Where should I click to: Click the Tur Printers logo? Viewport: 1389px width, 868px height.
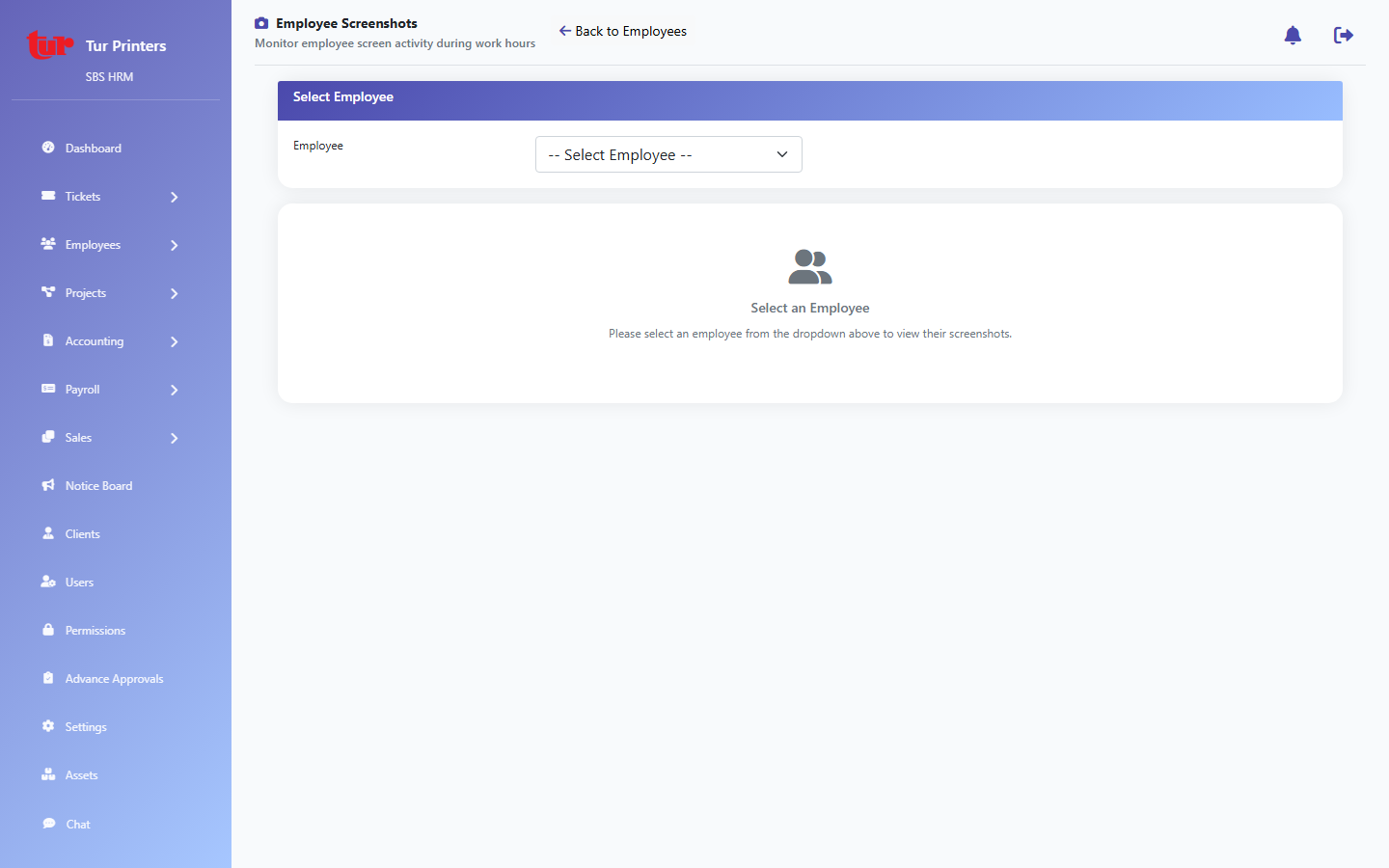pos(49,44)
